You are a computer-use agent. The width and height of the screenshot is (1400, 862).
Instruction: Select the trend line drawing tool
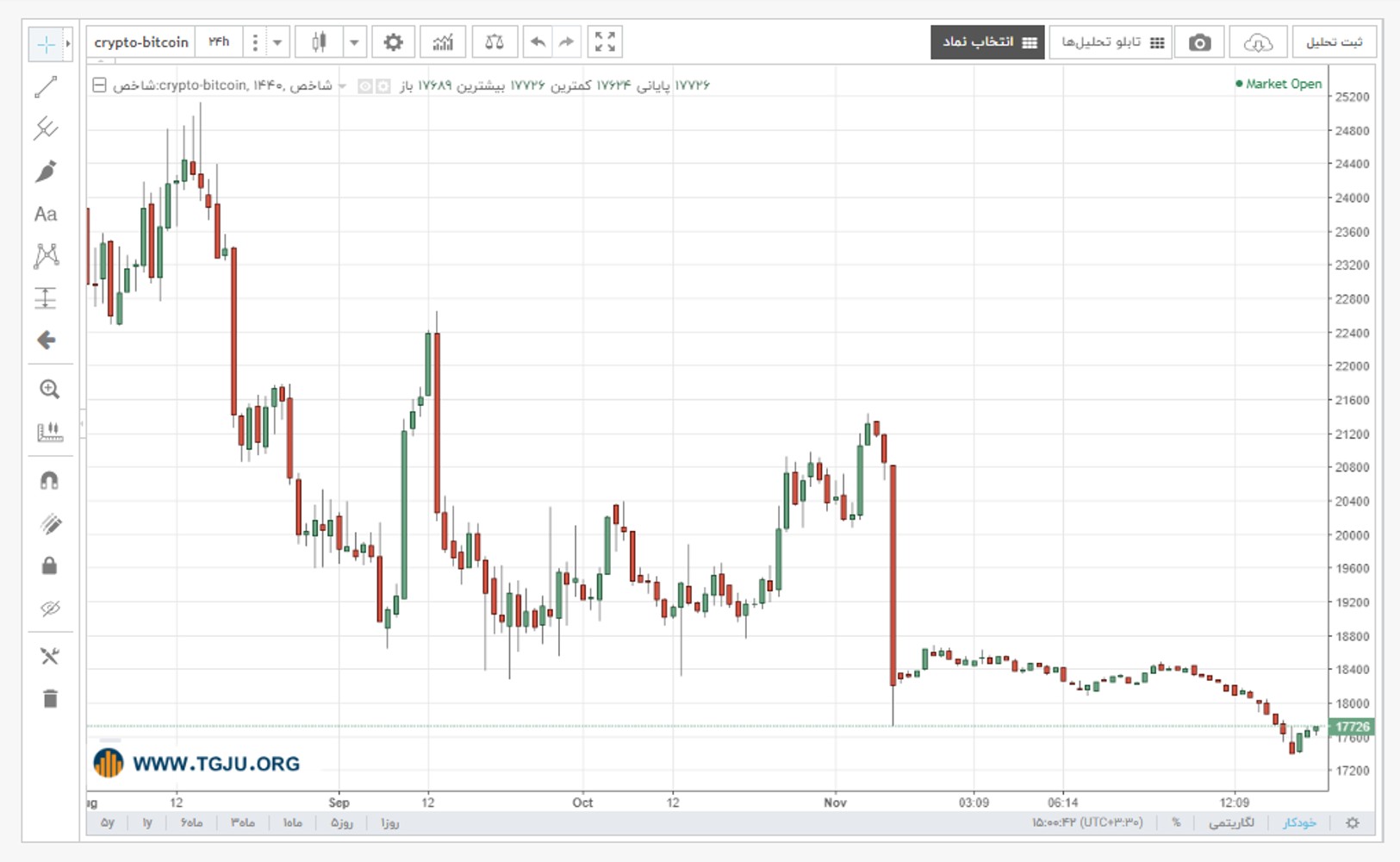[46, 86]
